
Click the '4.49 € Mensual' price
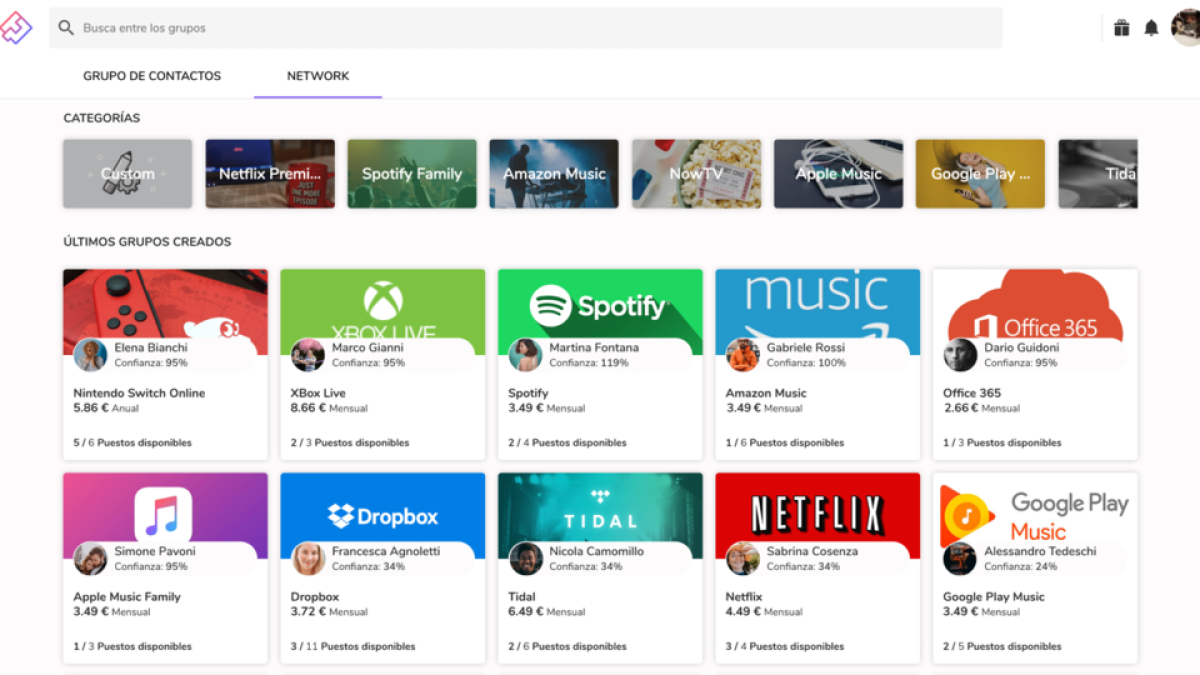tap(764, 612)
